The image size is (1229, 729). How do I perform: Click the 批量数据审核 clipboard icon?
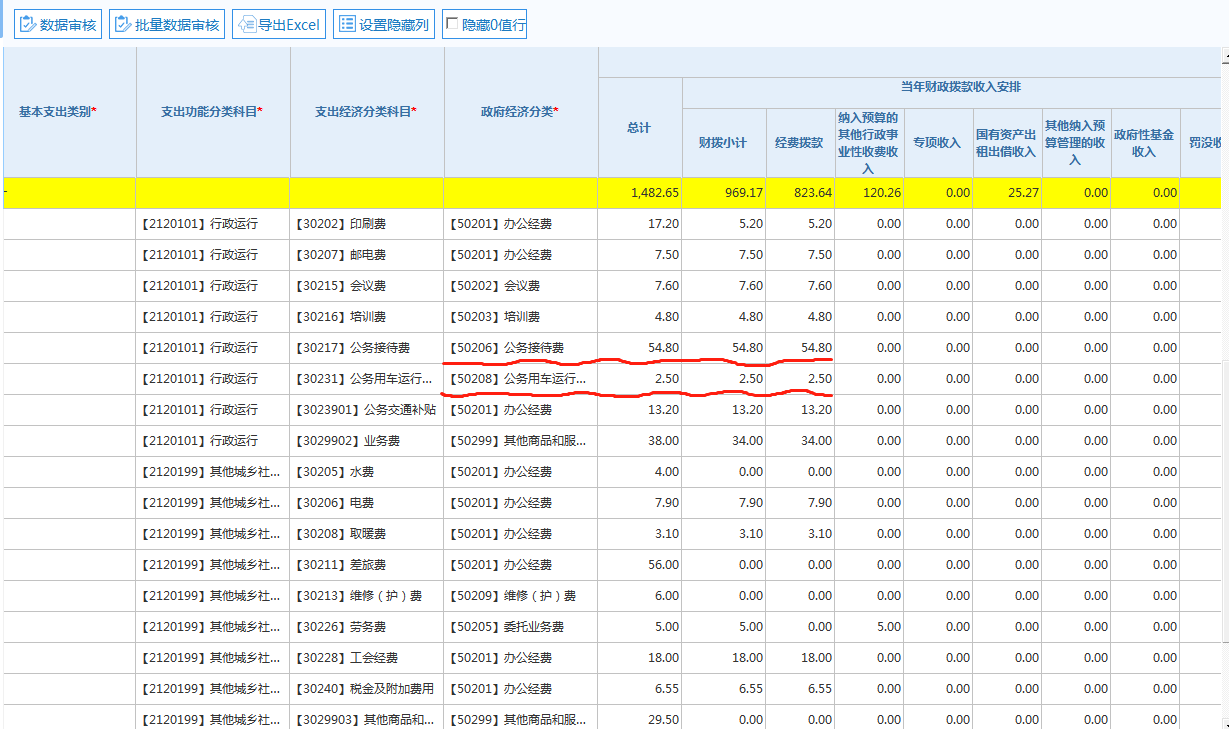123,24
